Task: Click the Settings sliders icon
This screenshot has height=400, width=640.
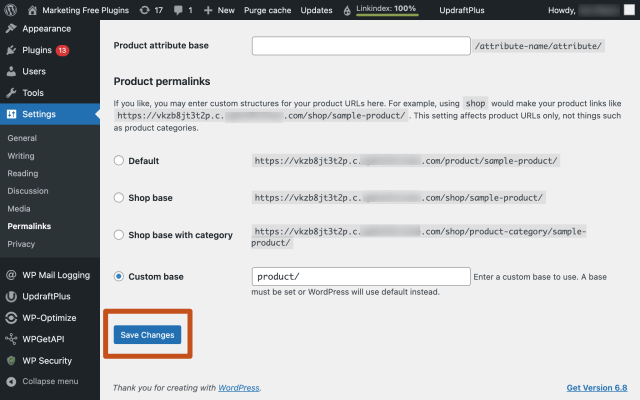Action: pyautogui.click(x=11, y=114)
